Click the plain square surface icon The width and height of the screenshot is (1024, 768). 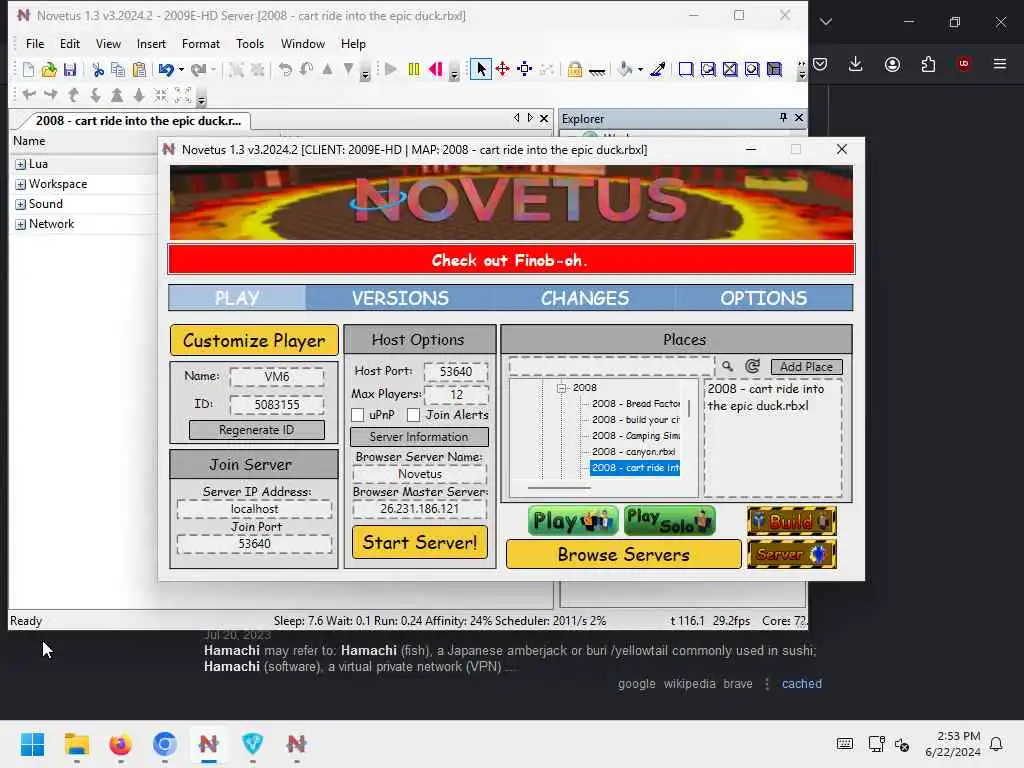click(x=686, y=69)
